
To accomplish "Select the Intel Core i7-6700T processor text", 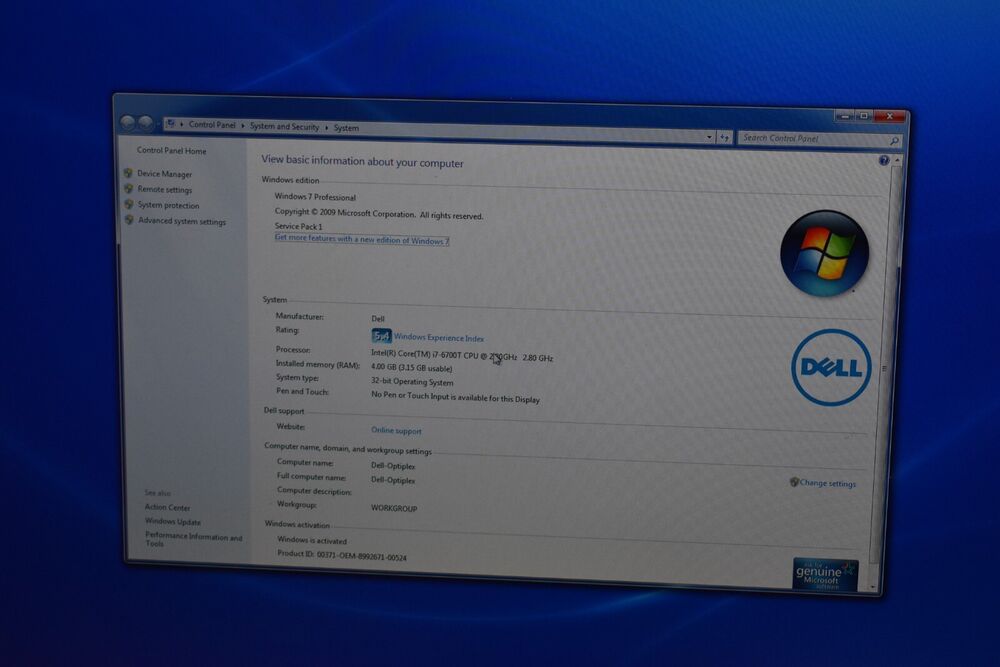I will (x=462, y=356).
